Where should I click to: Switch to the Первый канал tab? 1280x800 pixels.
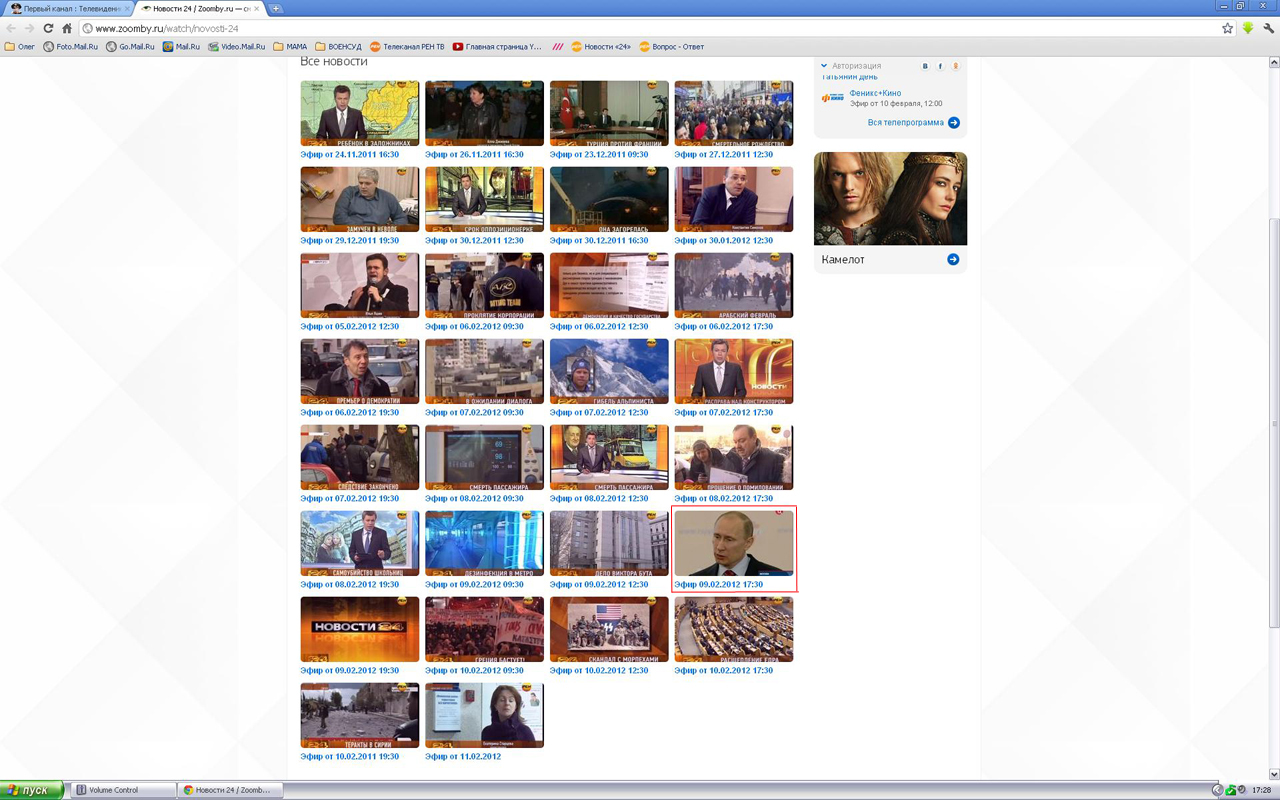(68, 8)
